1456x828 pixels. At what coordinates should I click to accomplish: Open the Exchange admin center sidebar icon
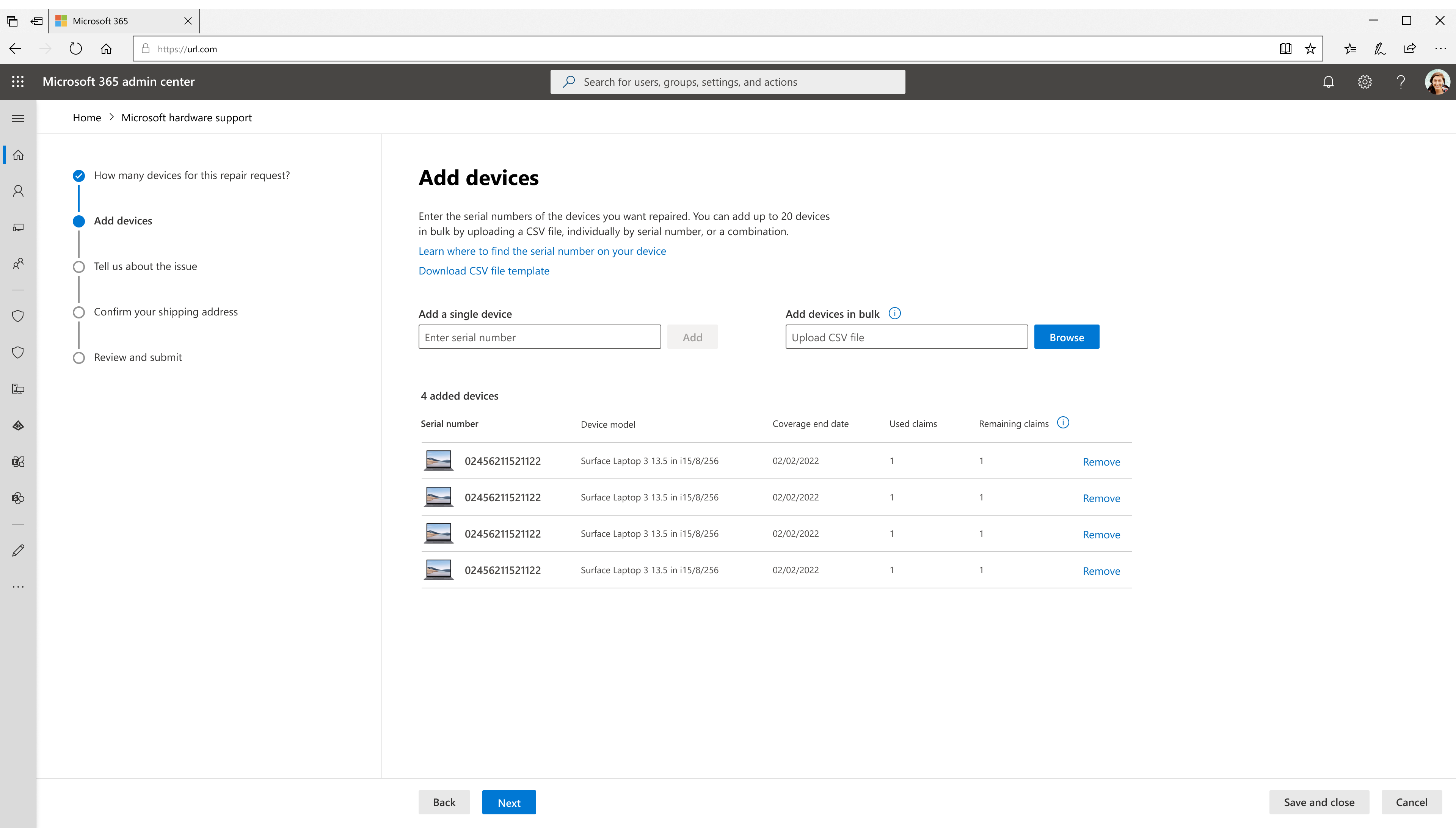[x=18, y=462]
